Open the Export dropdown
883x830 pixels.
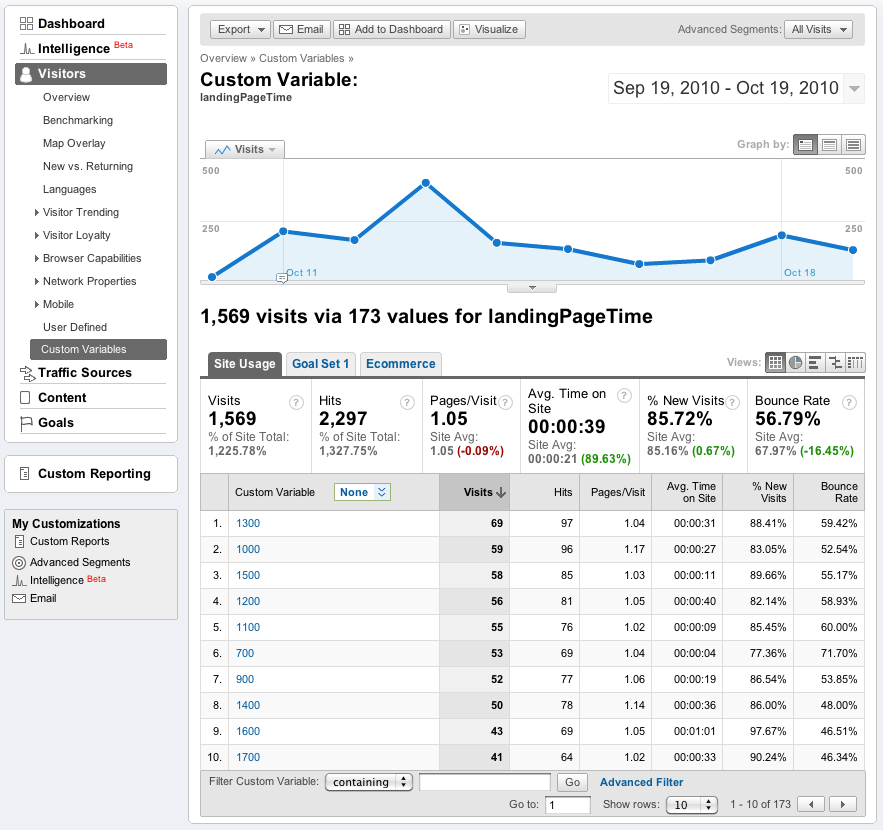[240, 30]
